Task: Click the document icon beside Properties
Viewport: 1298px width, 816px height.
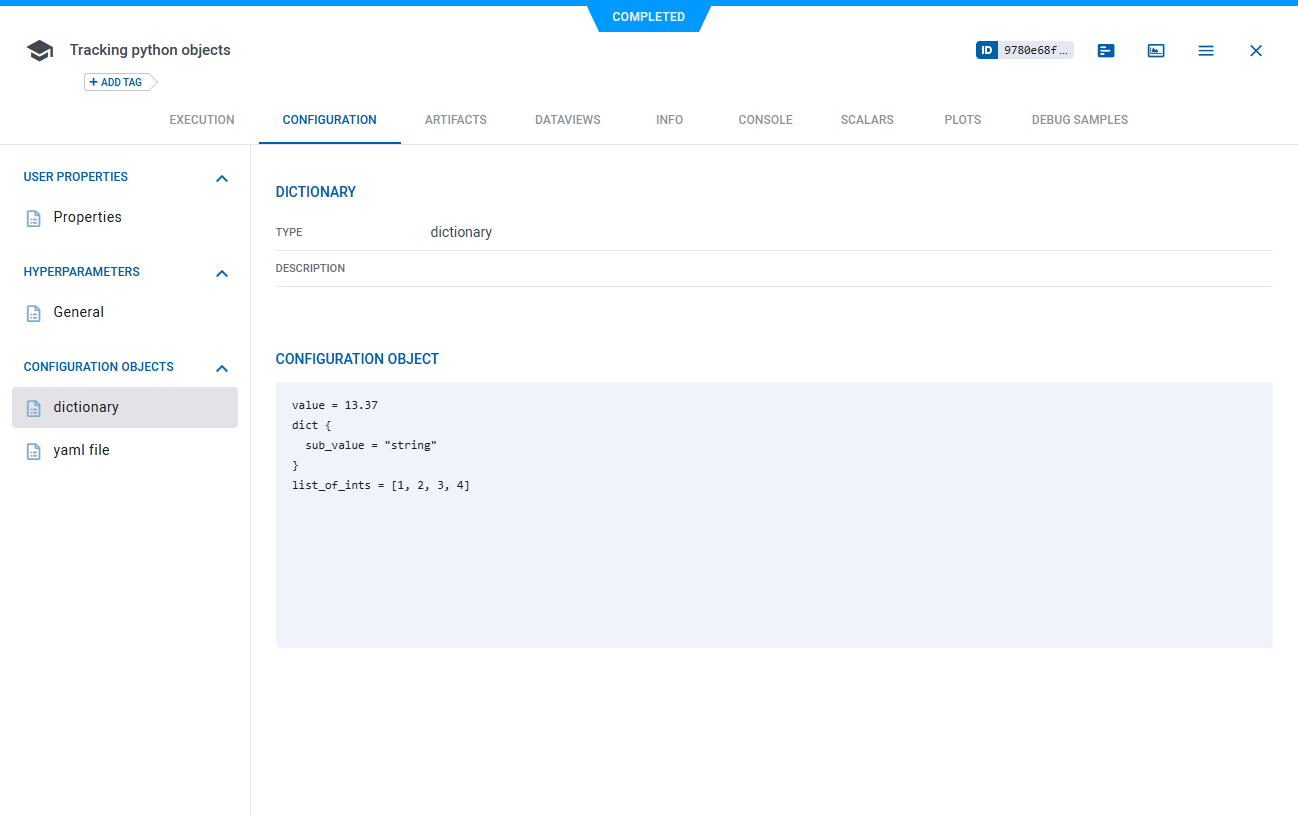Action: pos(31,217)
